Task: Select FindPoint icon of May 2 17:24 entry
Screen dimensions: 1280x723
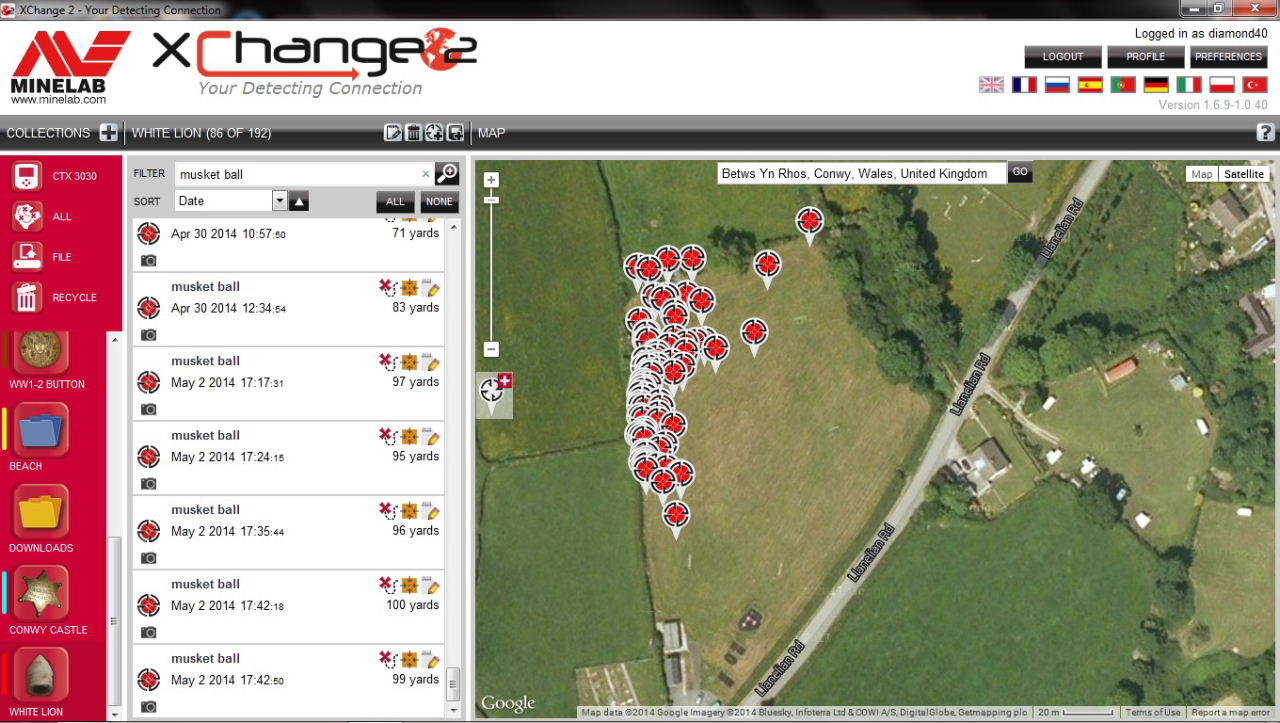Action: (x=149, y=457)
